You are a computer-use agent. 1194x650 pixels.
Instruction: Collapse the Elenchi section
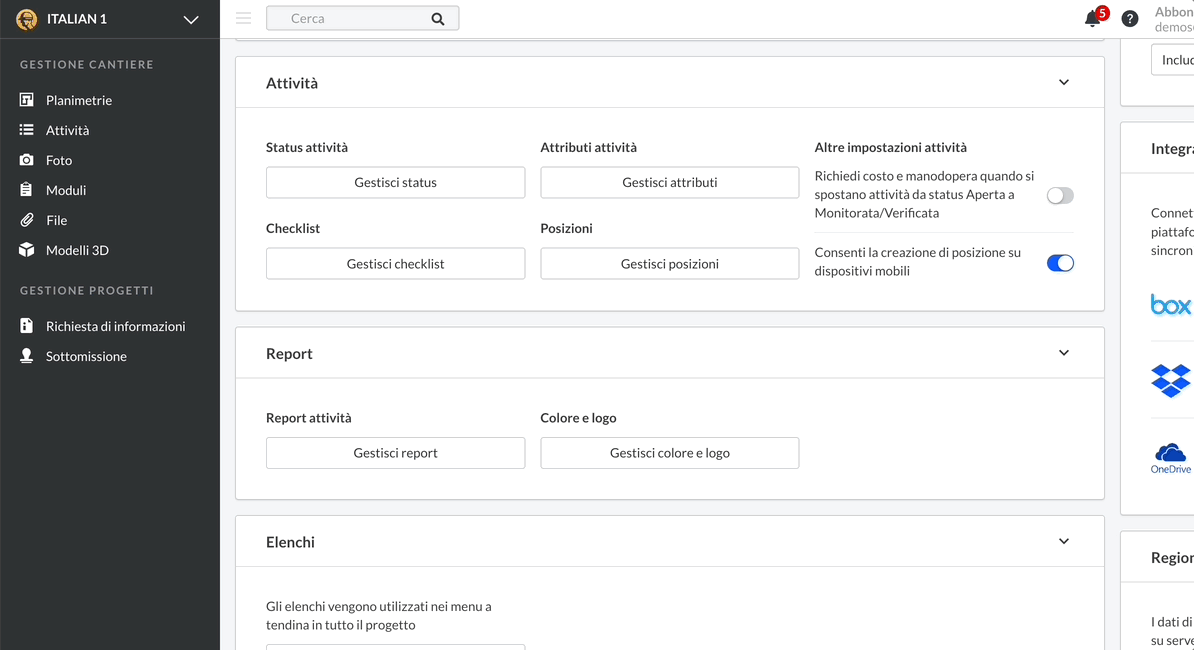click(1064, 541)
